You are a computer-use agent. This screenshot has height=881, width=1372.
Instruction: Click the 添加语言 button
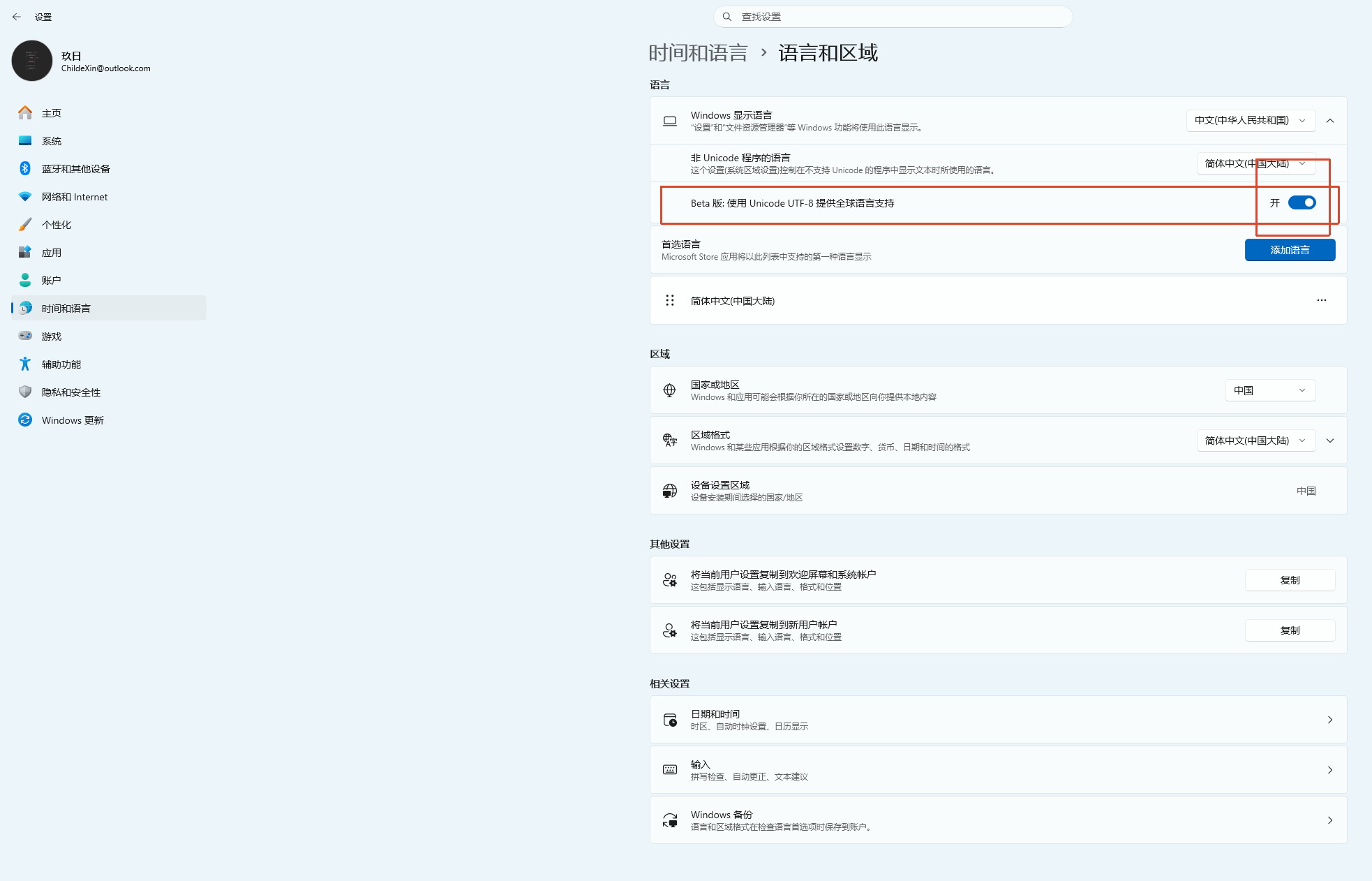coord(1290,250)
